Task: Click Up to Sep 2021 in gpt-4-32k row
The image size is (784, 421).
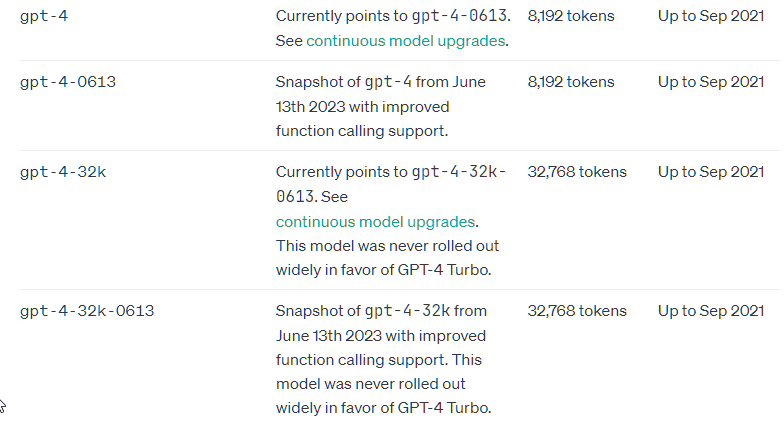Action: [711, 172]
